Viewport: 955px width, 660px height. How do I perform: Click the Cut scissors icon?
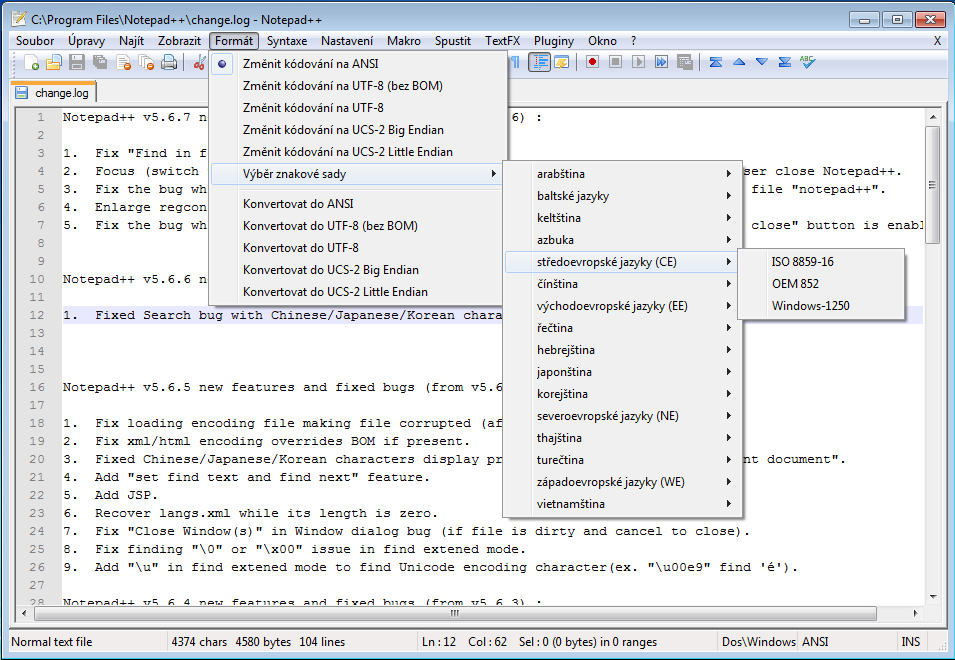click(x=199, y=62)
